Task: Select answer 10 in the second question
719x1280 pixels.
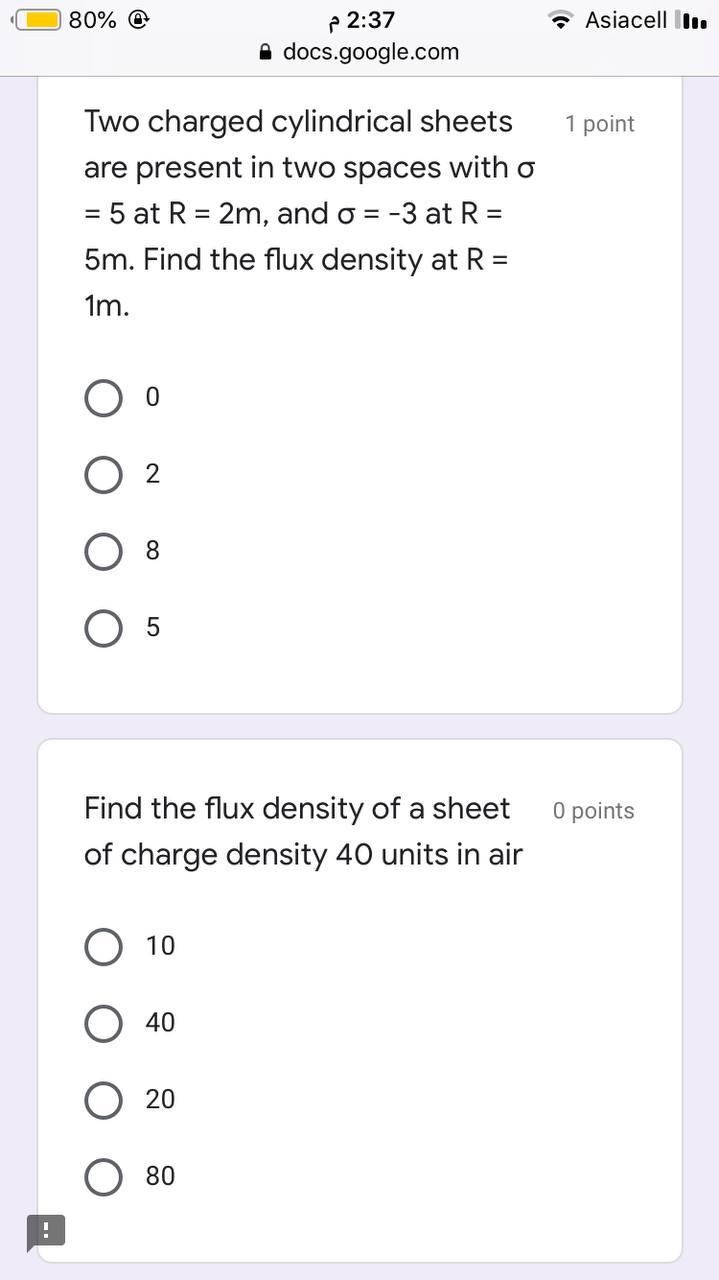Action: pyautogui.click(x=103, y=946)
